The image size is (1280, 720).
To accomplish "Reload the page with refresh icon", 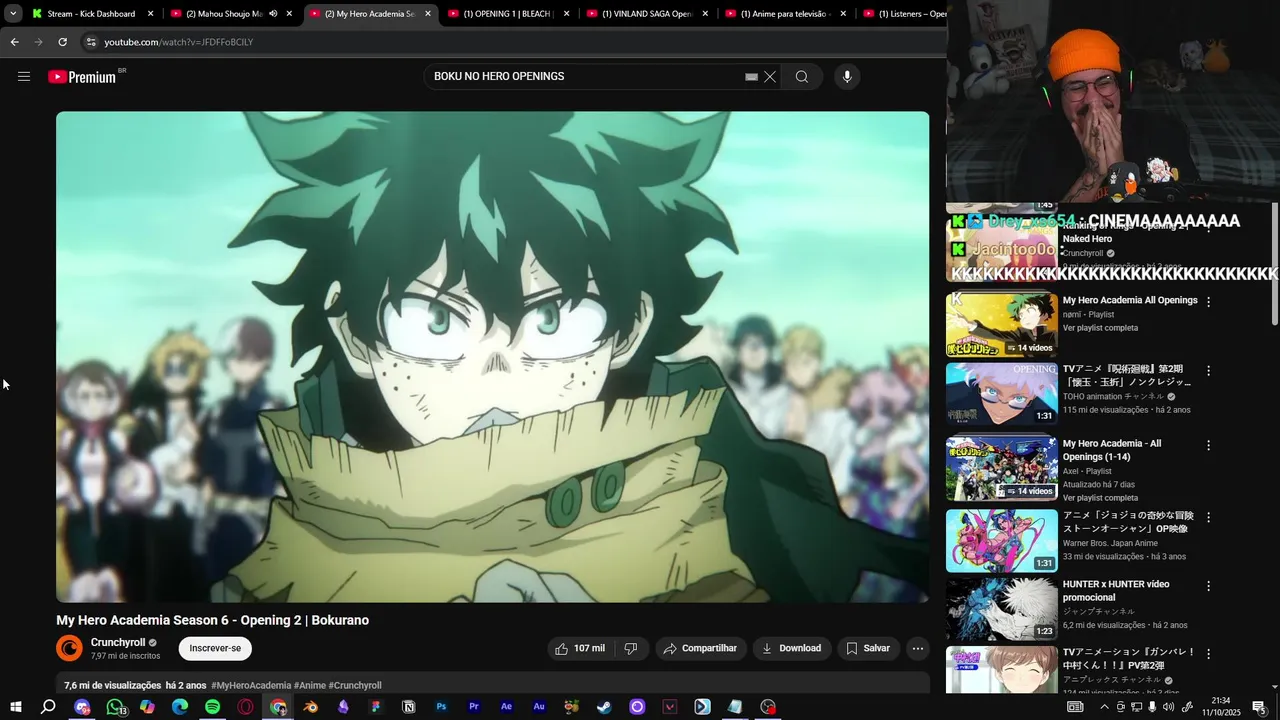I will (62, 42).
